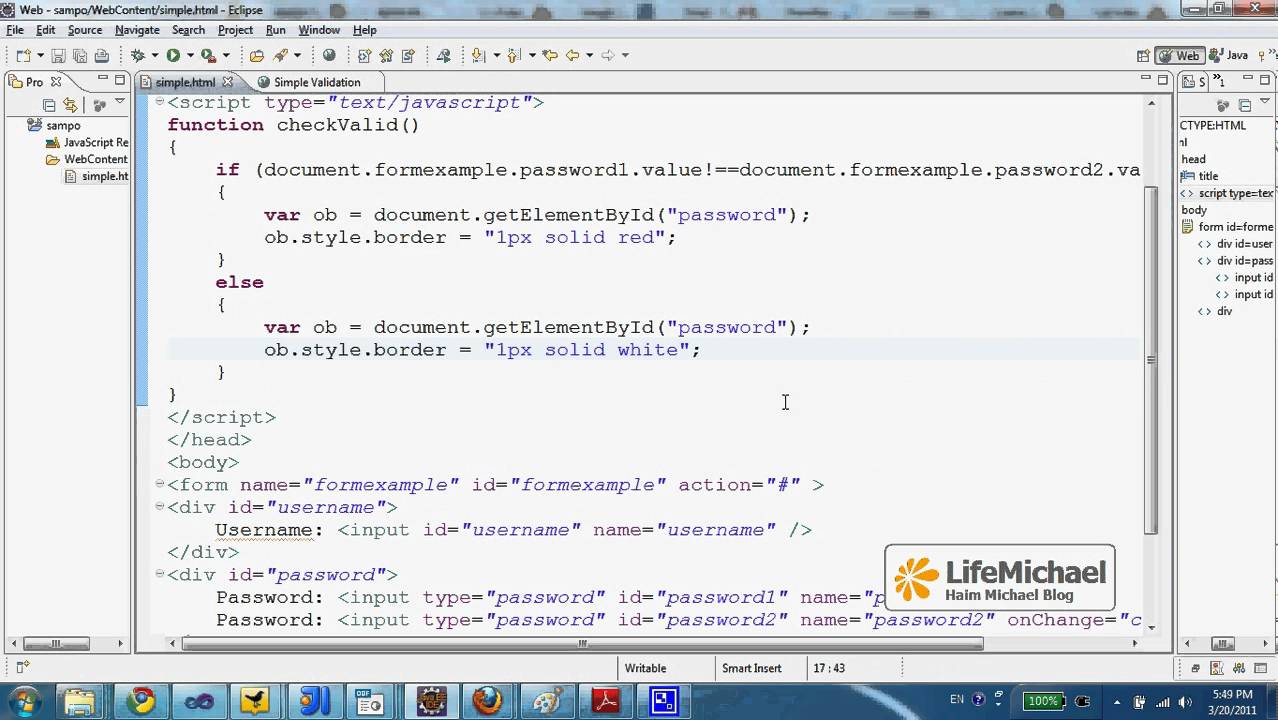
Task: Close the simple.html editor tab
Action: pos(227,82)
